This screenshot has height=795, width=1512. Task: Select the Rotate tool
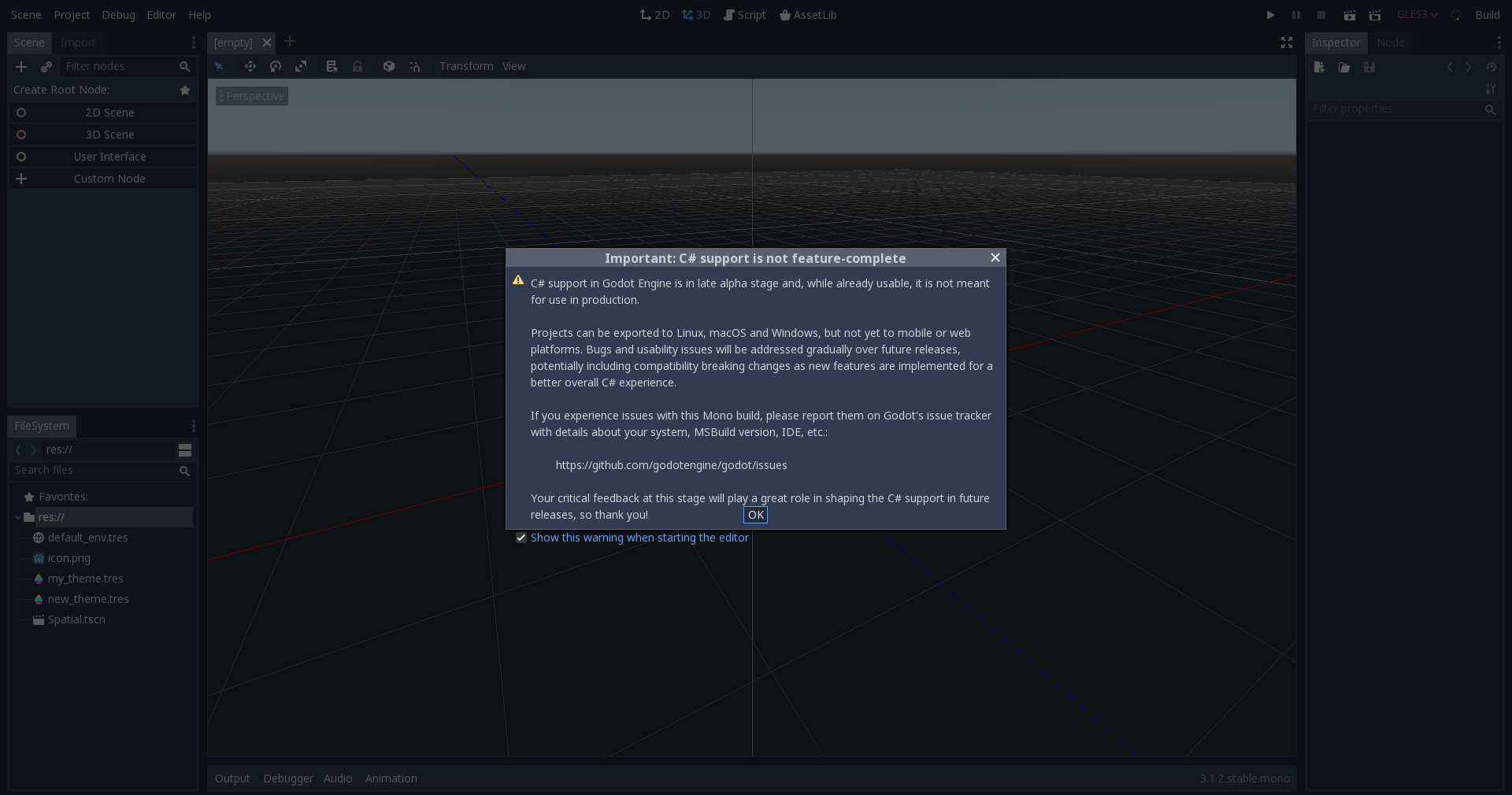(x=276, y=66)
